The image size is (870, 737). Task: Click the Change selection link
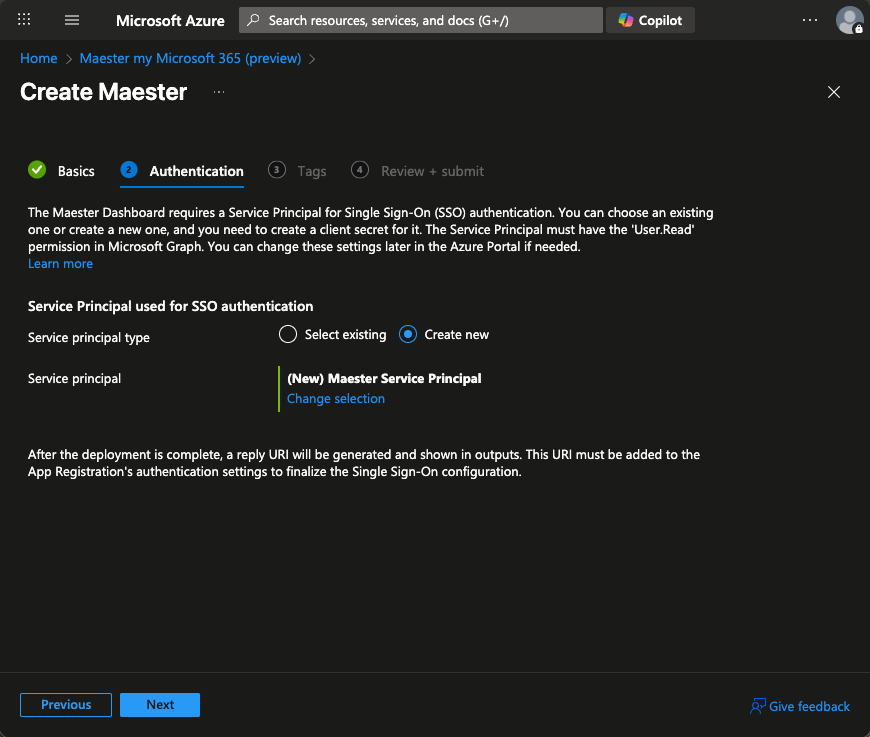(x=336, y=398)
